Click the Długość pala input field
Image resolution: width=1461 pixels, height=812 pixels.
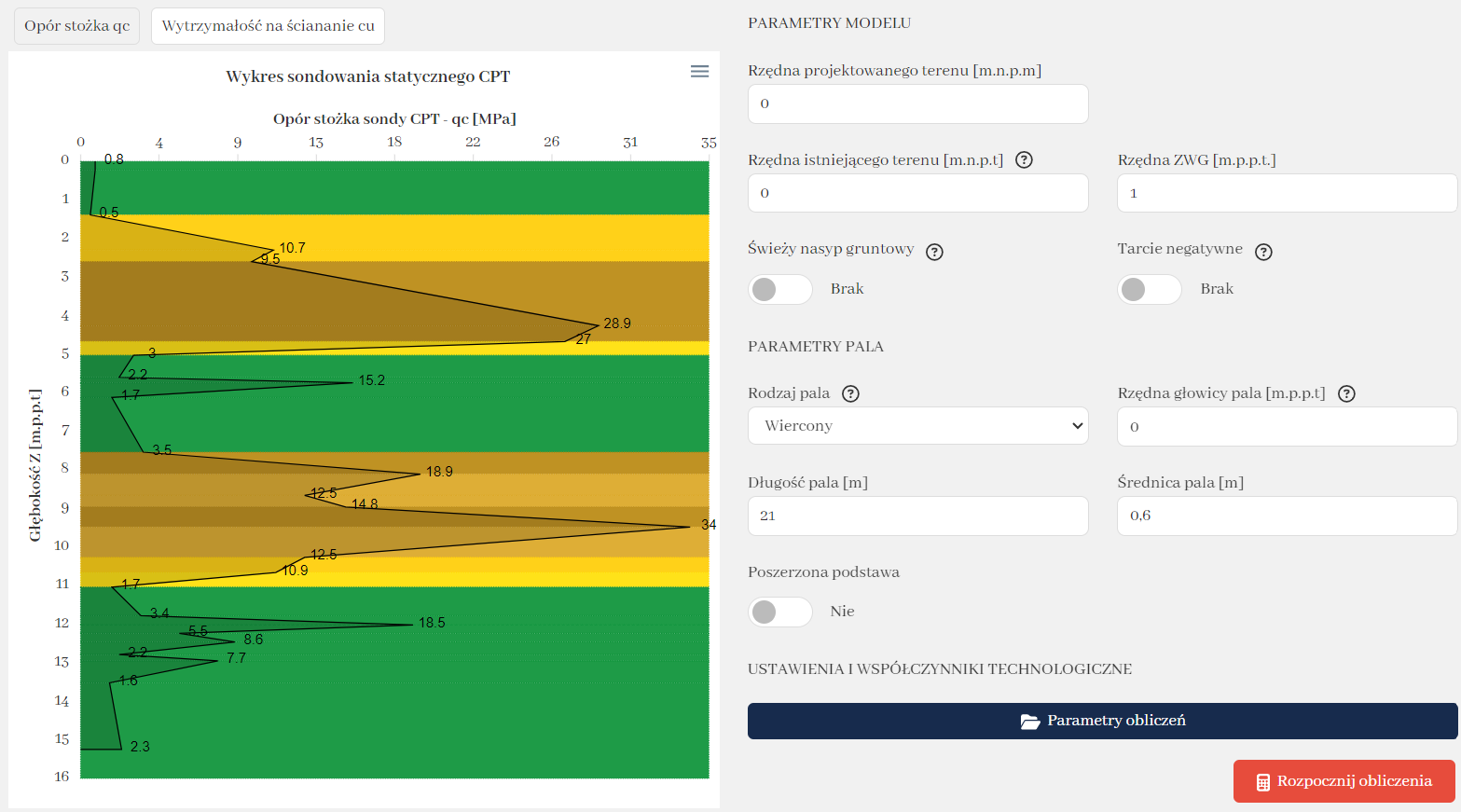click(x=917, y=516)
